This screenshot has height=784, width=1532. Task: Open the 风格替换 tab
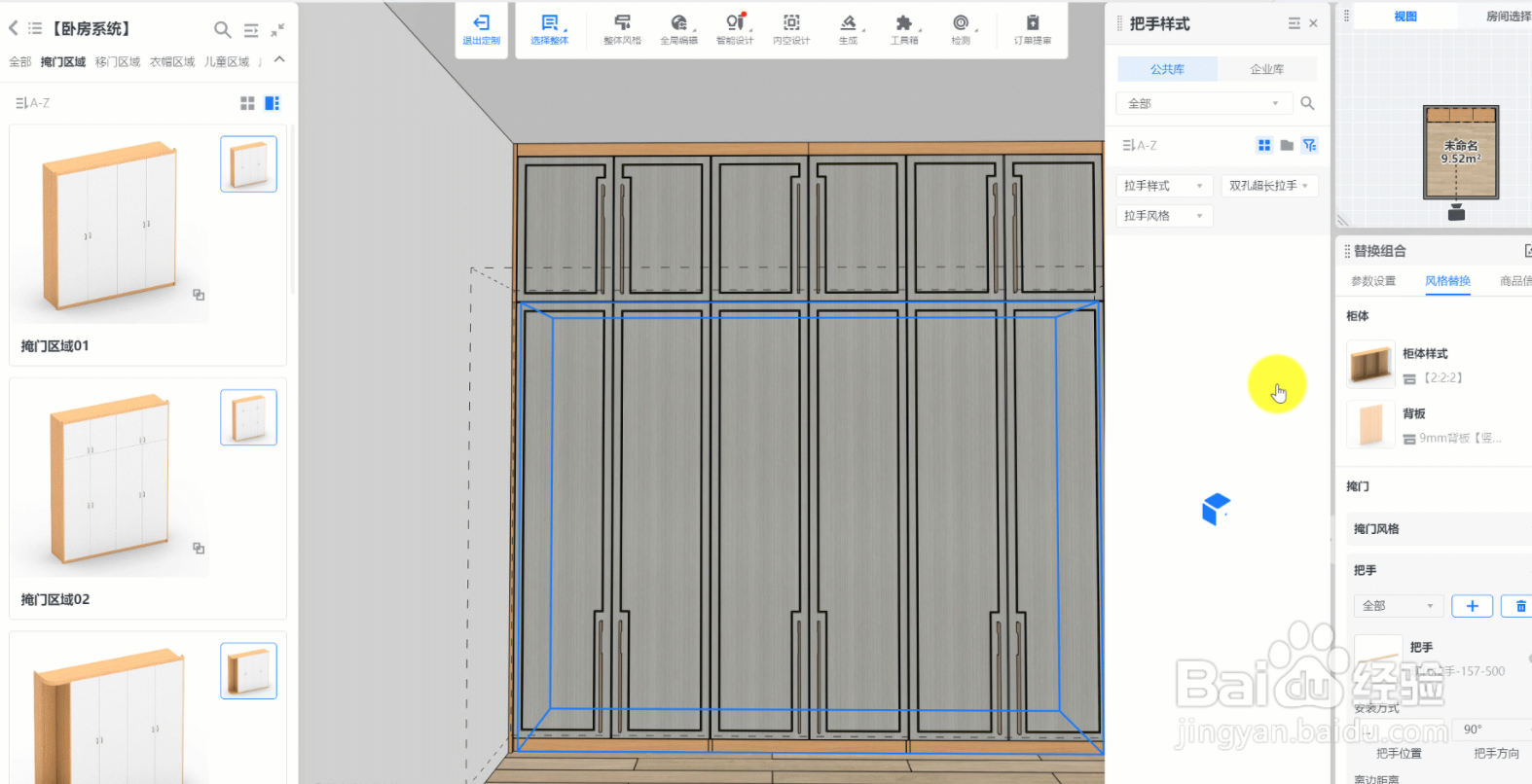point(1447,281)
